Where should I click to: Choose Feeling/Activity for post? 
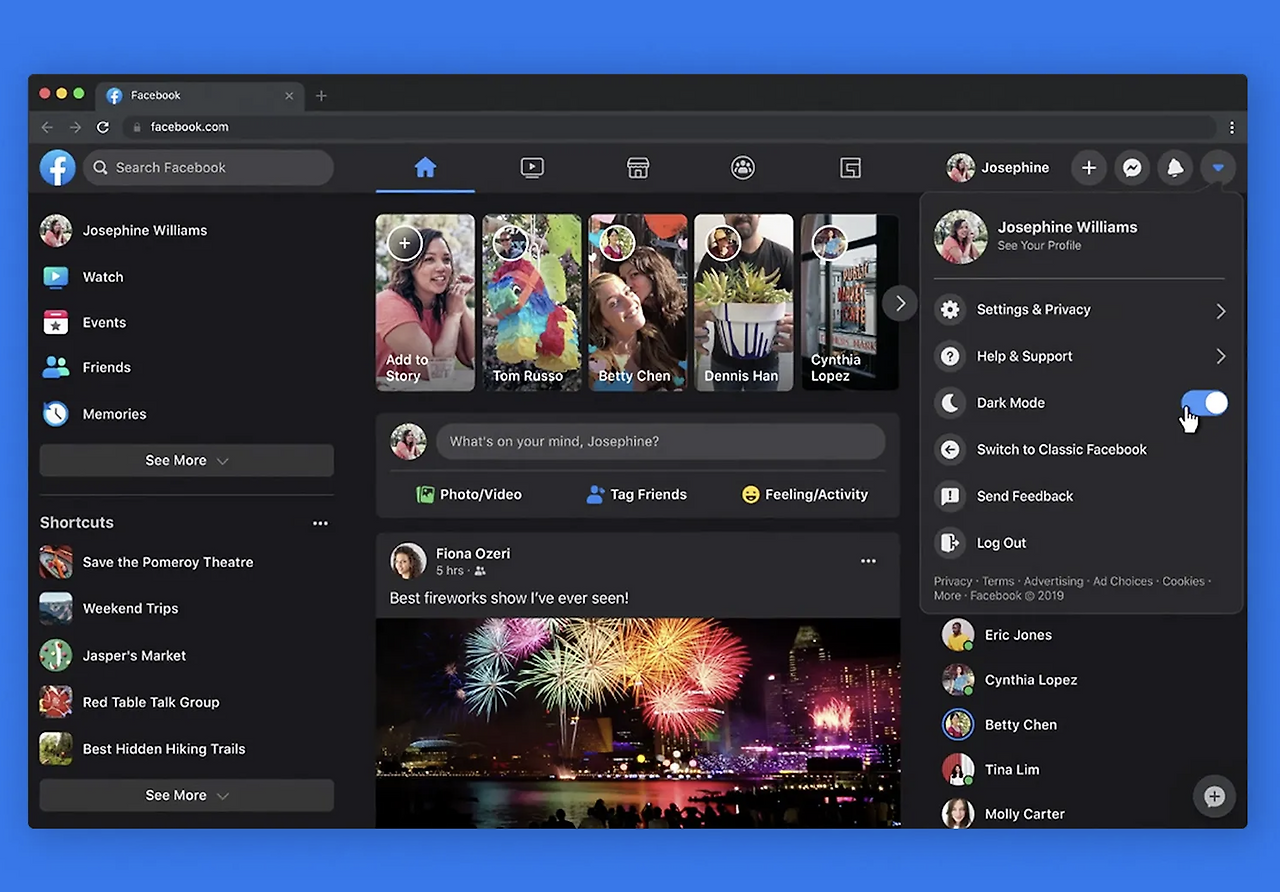pyautogui.click(x=805, y=494)
